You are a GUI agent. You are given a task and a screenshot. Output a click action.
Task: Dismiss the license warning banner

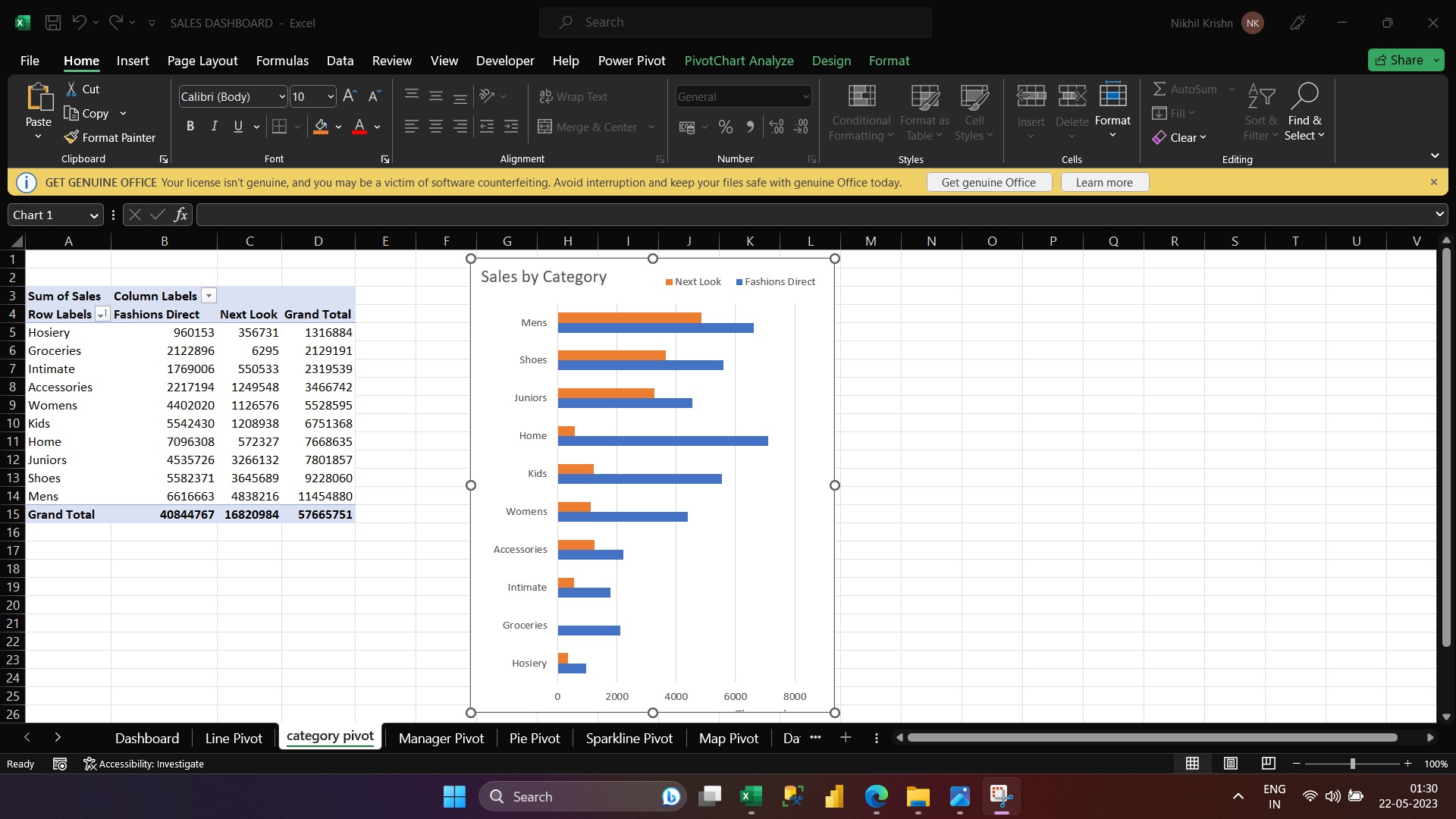tap(1434, 182)
